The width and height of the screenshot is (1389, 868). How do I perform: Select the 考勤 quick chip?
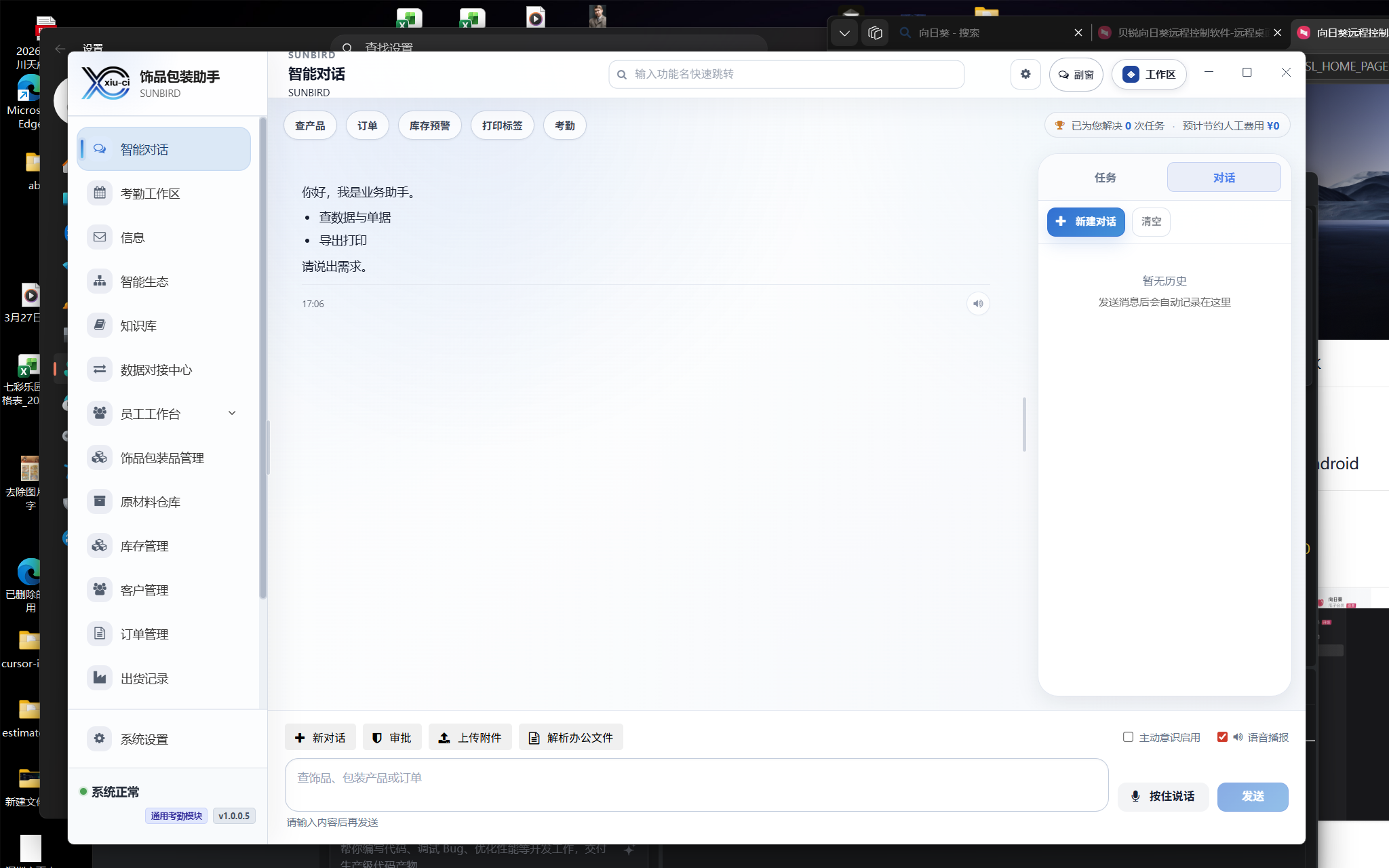[x=565, y=125]
